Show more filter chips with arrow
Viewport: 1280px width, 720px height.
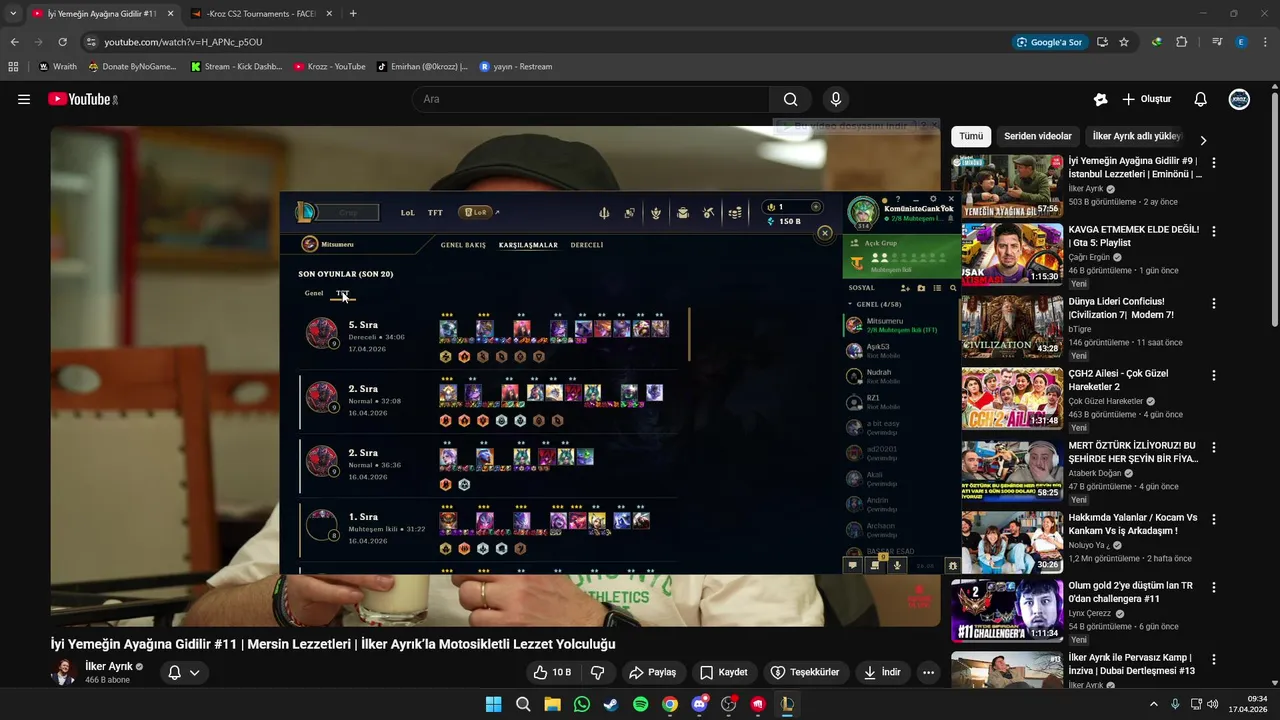[x=1203, y=140]
